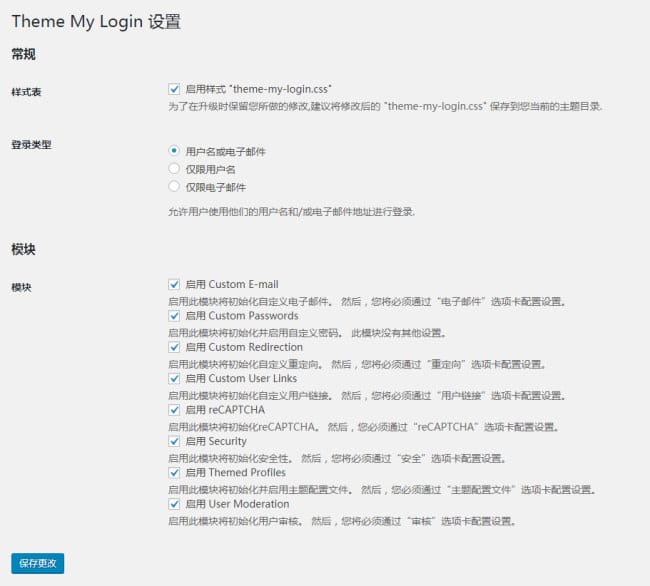650x586 pixels.
Task: Click the Security module description text
Action: pos(337,459)
